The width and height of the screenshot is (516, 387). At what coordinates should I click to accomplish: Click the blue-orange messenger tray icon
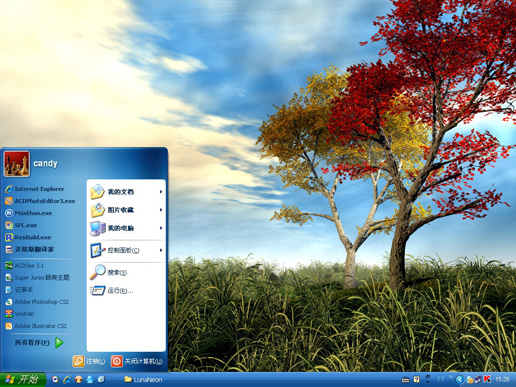point(469,379)
